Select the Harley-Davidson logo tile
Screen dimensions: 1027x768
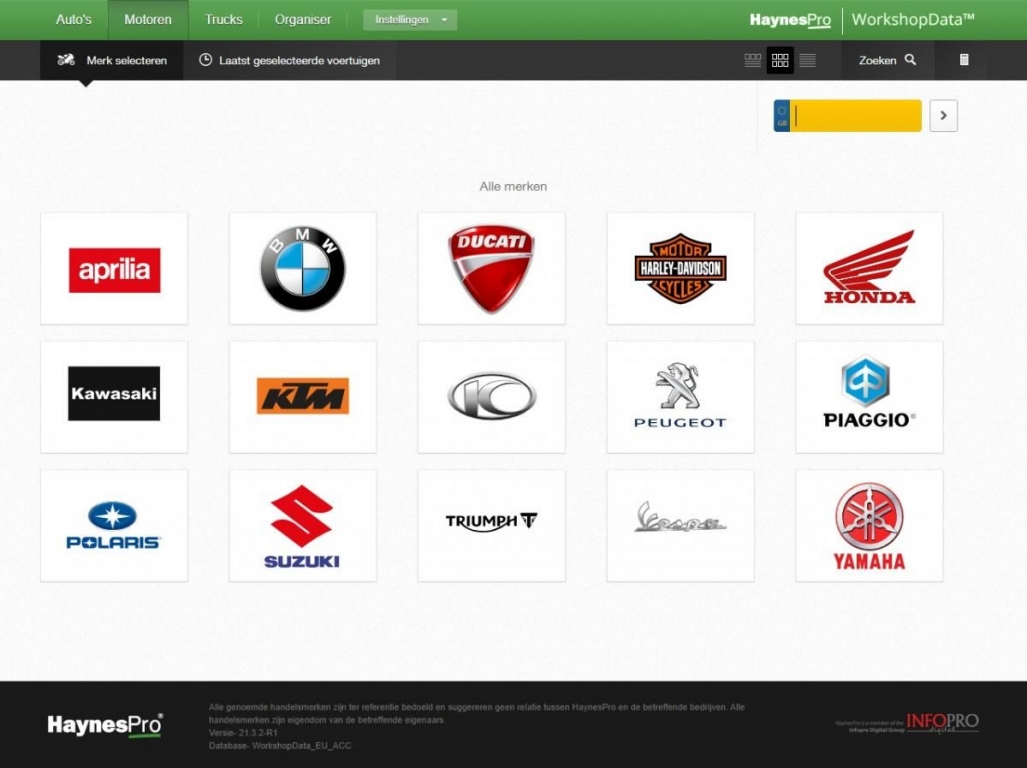(680, 268)
